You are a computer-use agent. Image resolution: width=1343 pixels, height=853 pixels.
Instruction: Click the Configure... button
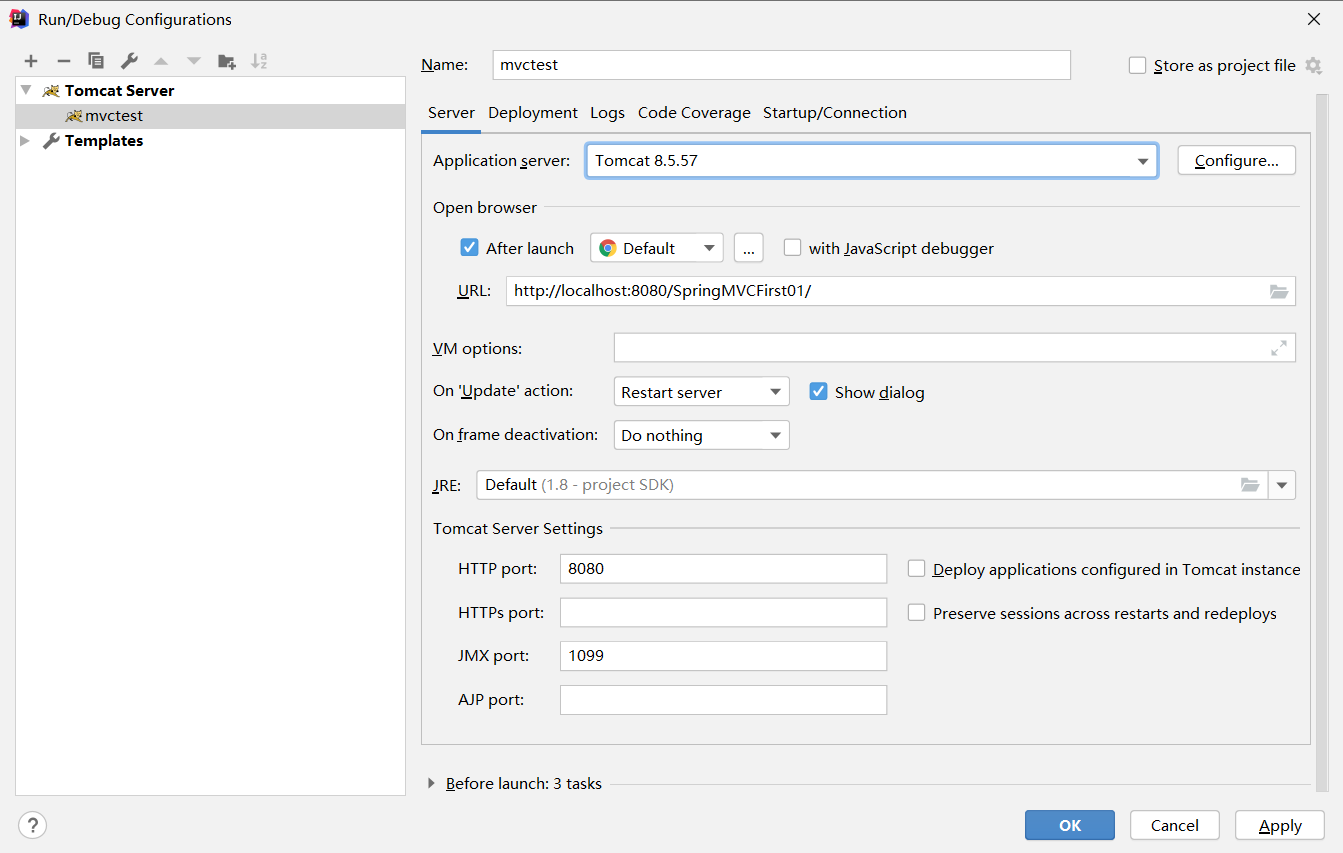(x=1236, y=161)
